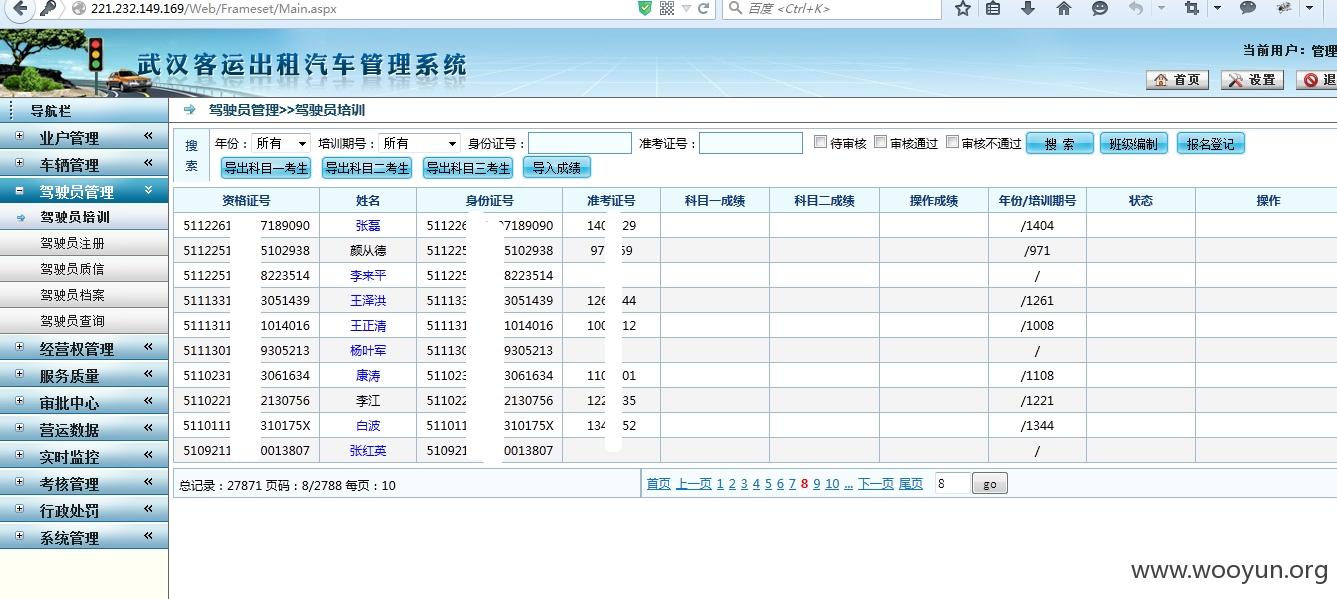Go to 尾页 last page link
Screen dimensions: 1337x599
(911, 484)
